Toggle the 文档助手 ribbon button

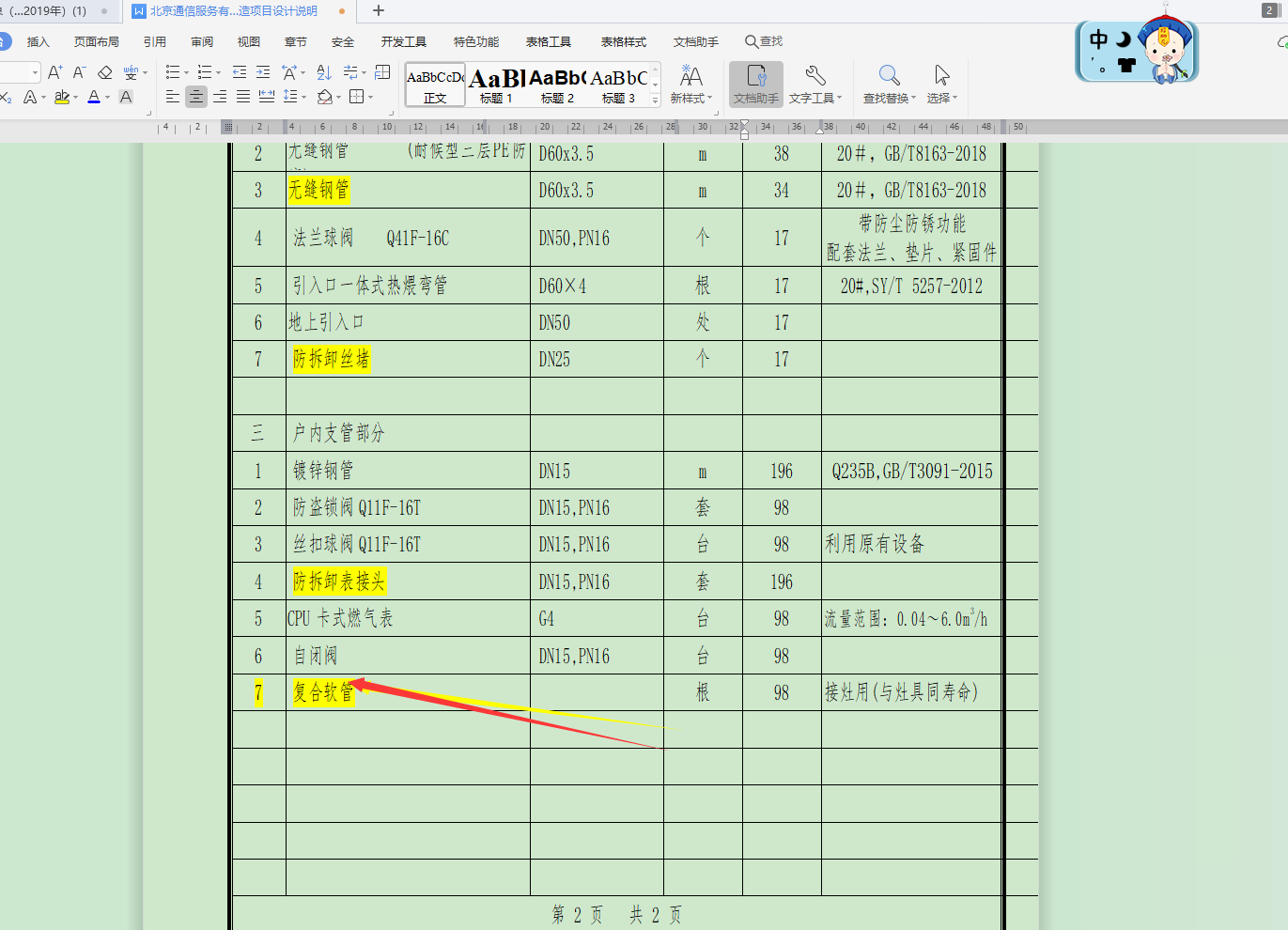(x=756, y=84)
